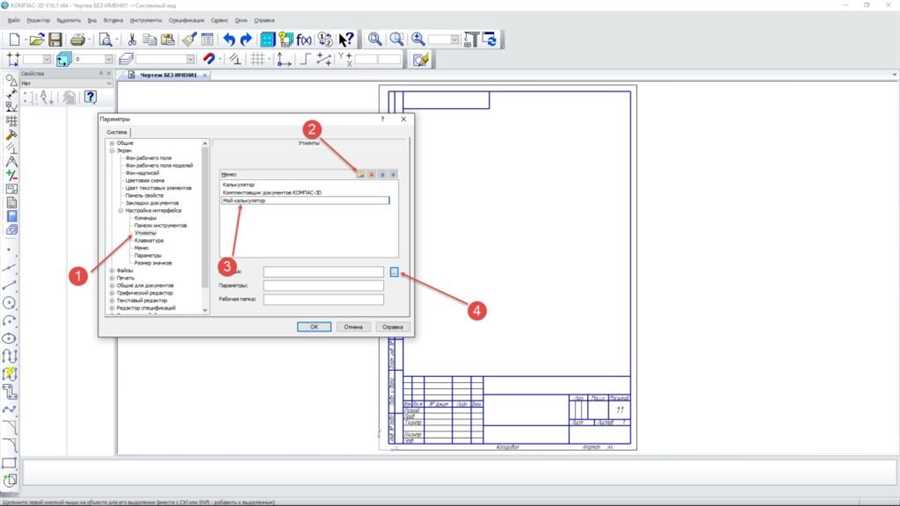Expand 'Графический редактор' tree node

(112, 293)
